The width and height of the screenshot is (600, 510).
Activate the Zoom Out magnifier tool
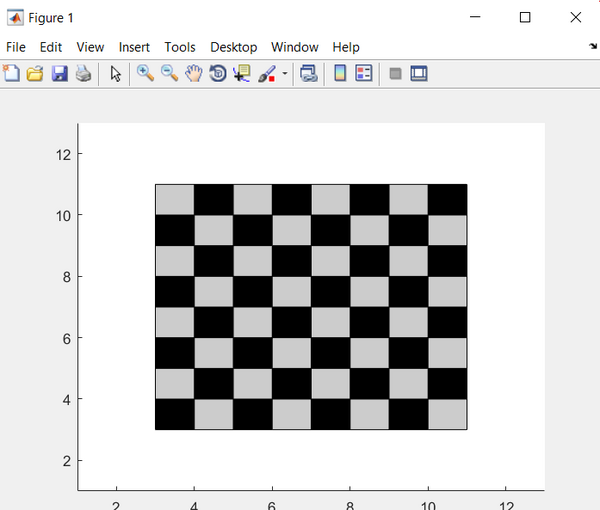(x=170, y=73)
